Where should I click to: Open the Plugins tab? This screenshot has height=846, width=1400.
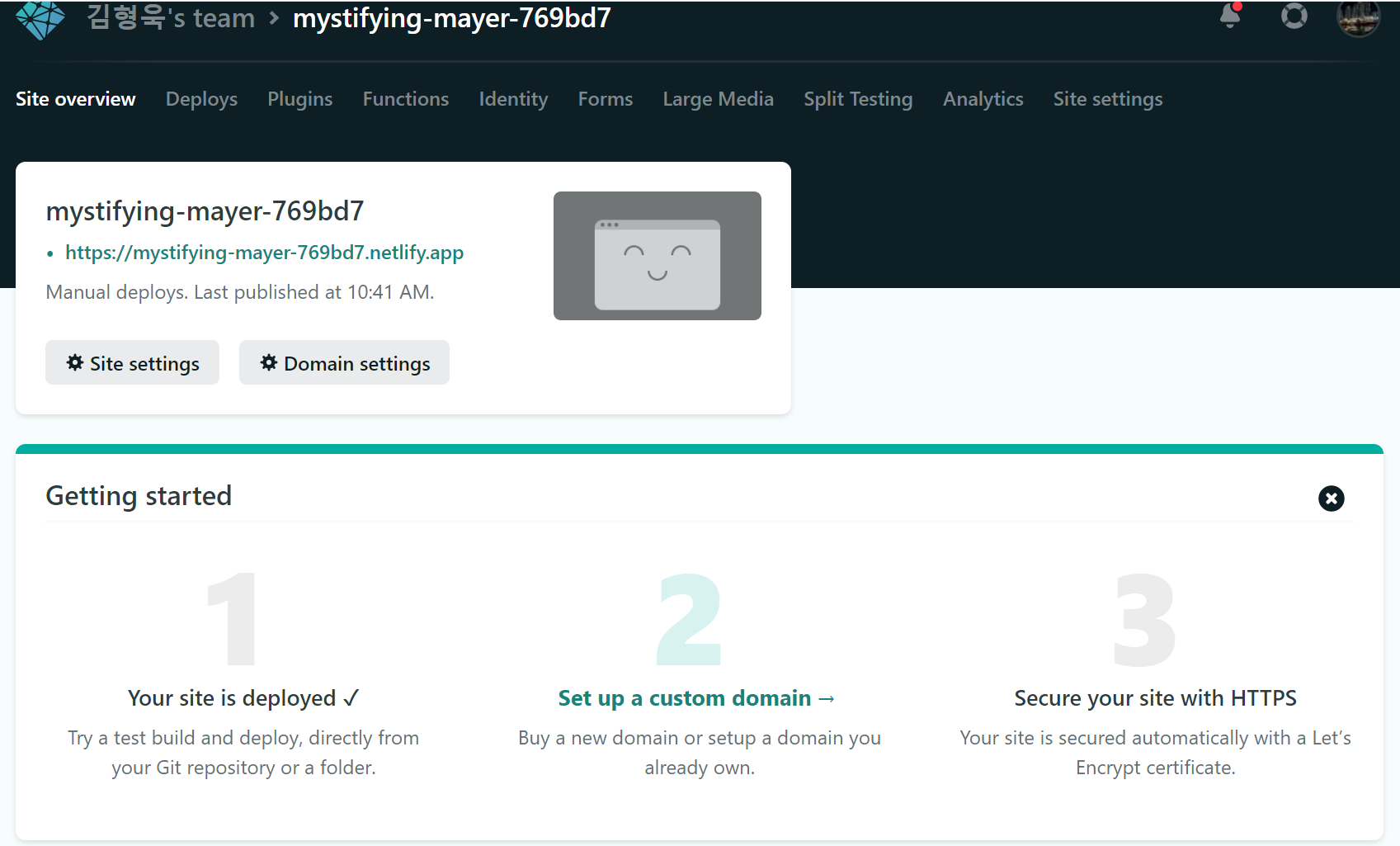click(299, 99)
